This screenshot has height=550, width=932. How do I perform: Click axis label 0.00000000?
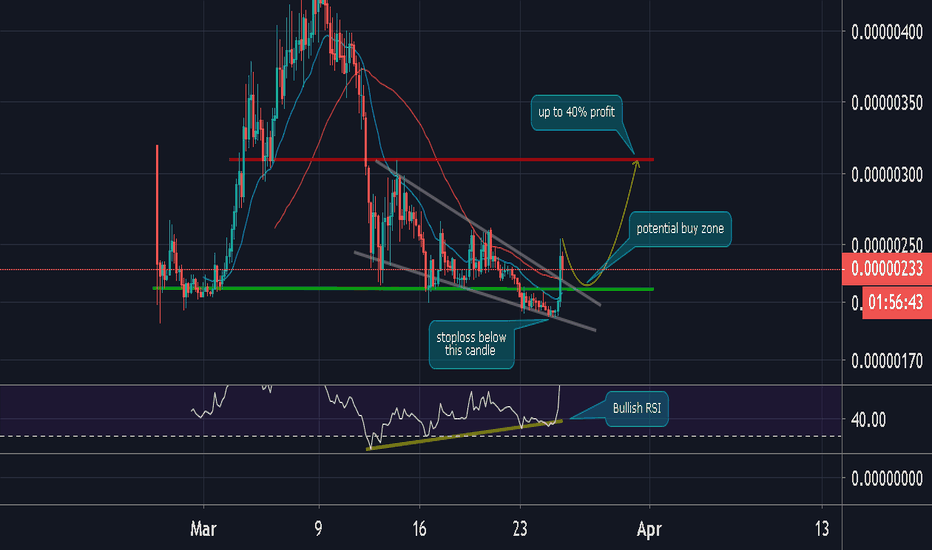click(887, 478)
